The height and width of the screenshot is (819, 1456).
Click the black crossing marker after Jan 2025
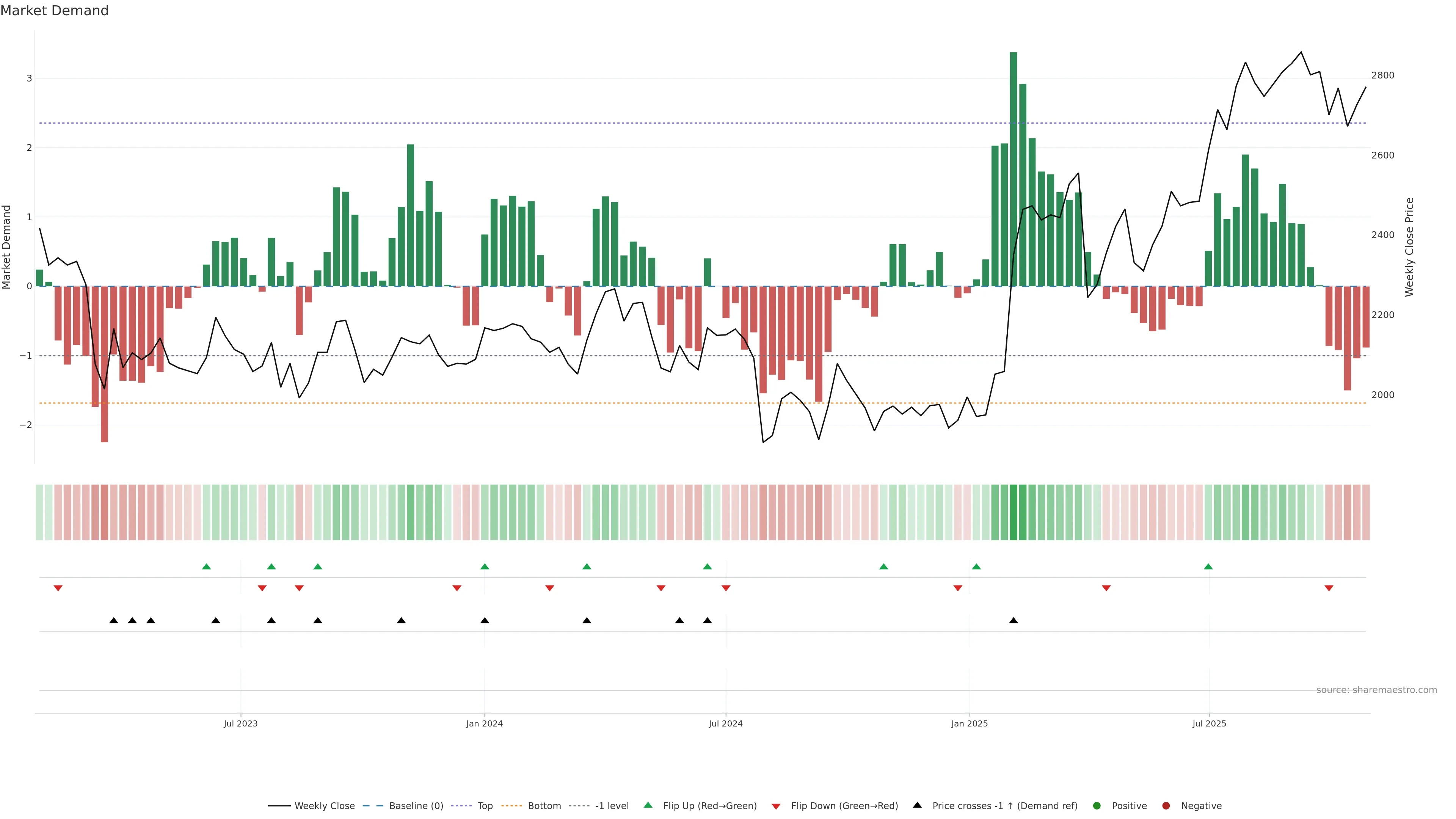pyautogui.click(x=1014, y=621)
